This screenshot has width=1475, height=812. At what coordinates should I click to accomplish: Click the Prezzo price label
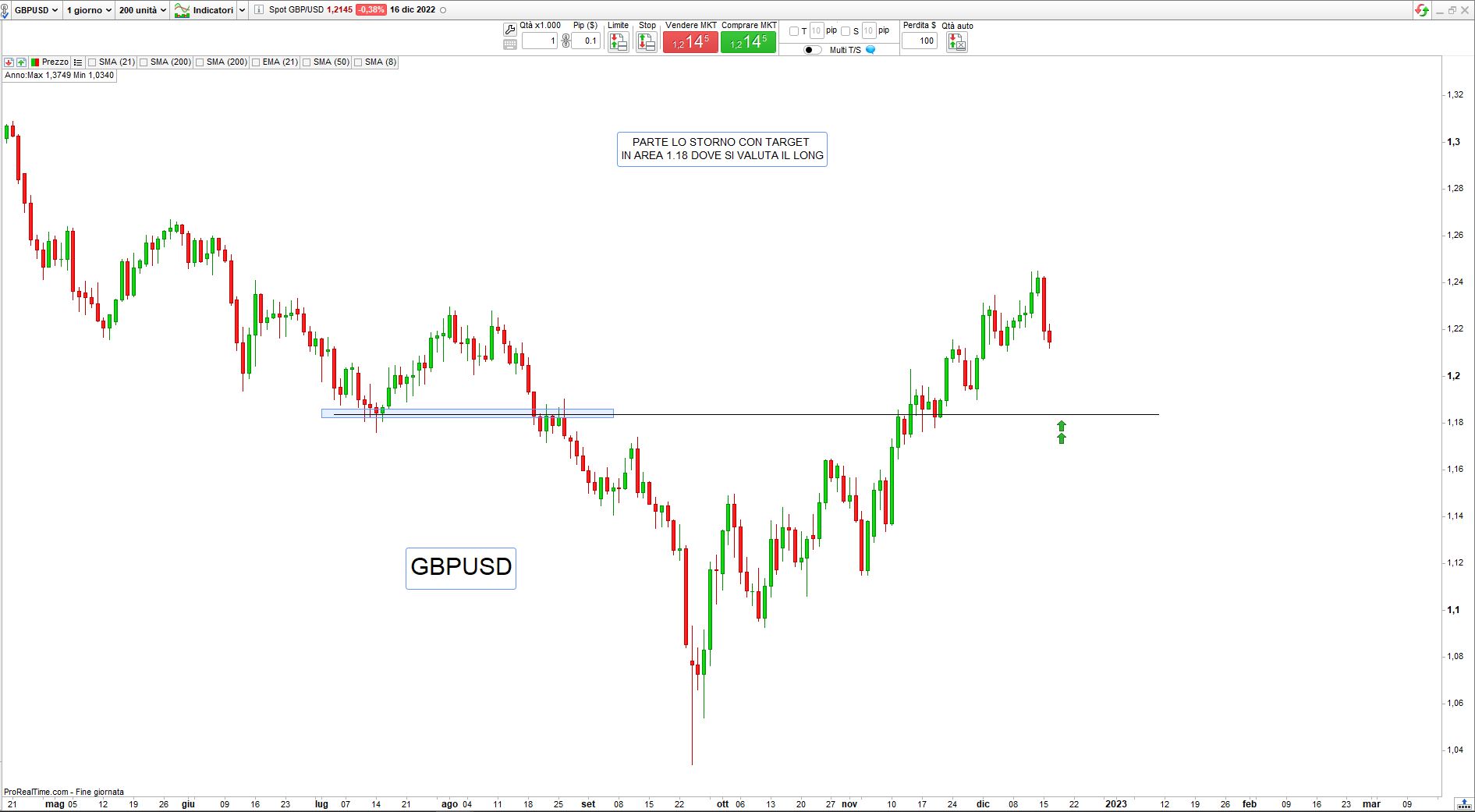coord(55,62)
